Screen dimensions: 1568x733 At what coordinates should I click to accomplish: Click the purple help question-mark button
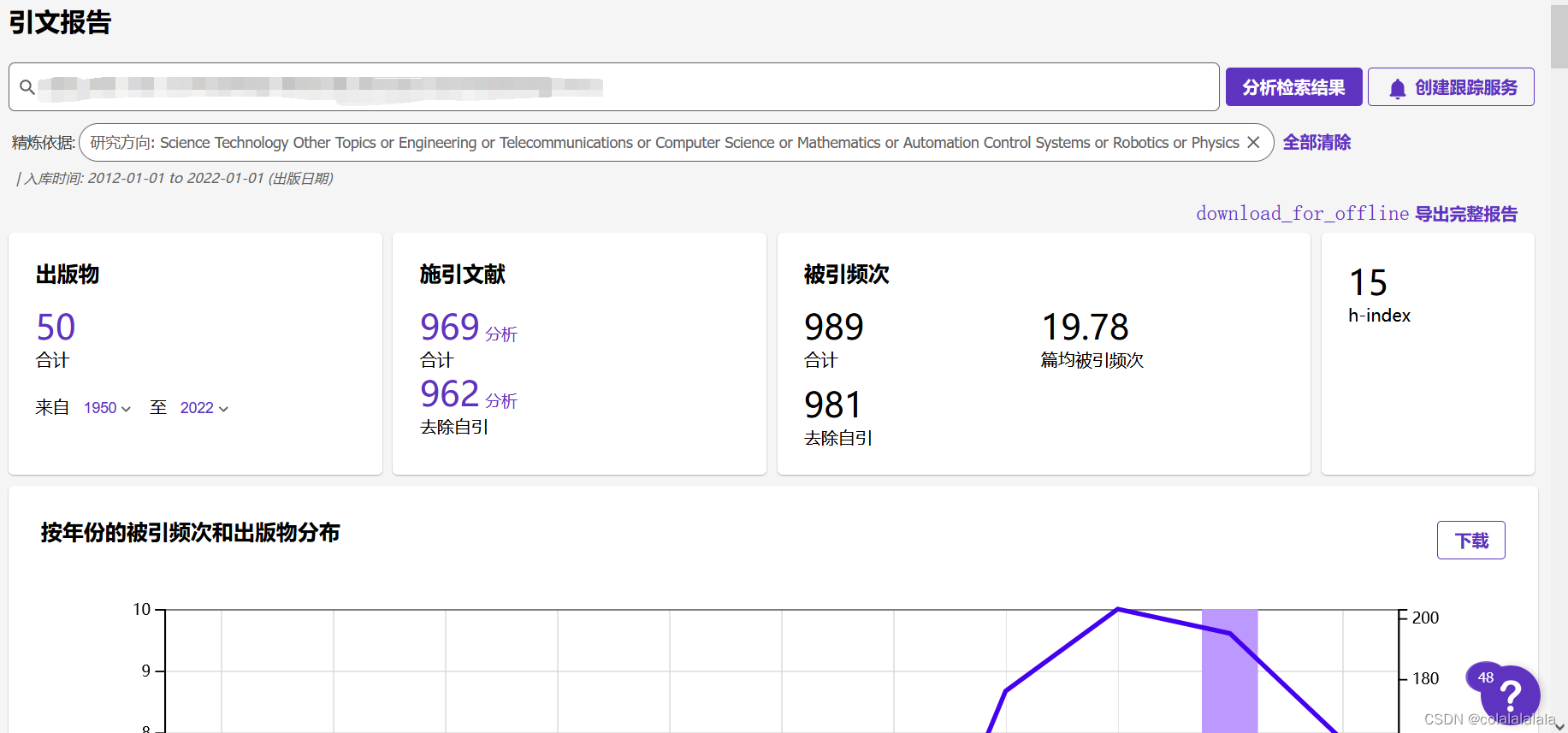click(1512, 695)
